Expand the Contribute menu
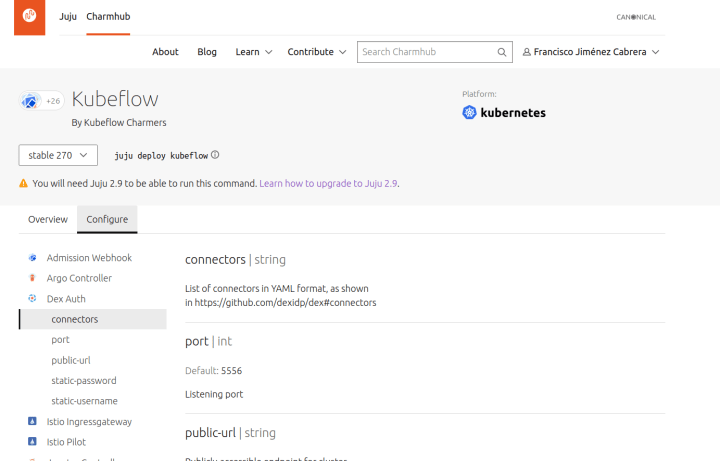720x461 pixels. pyautogui.click(x=316, y=52)
